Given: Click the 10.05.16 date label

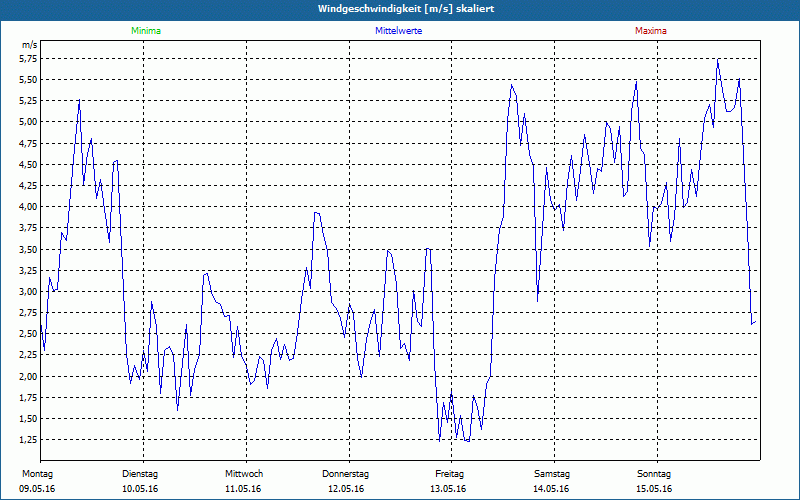Looking at the screenshot, I should (140, 489).
